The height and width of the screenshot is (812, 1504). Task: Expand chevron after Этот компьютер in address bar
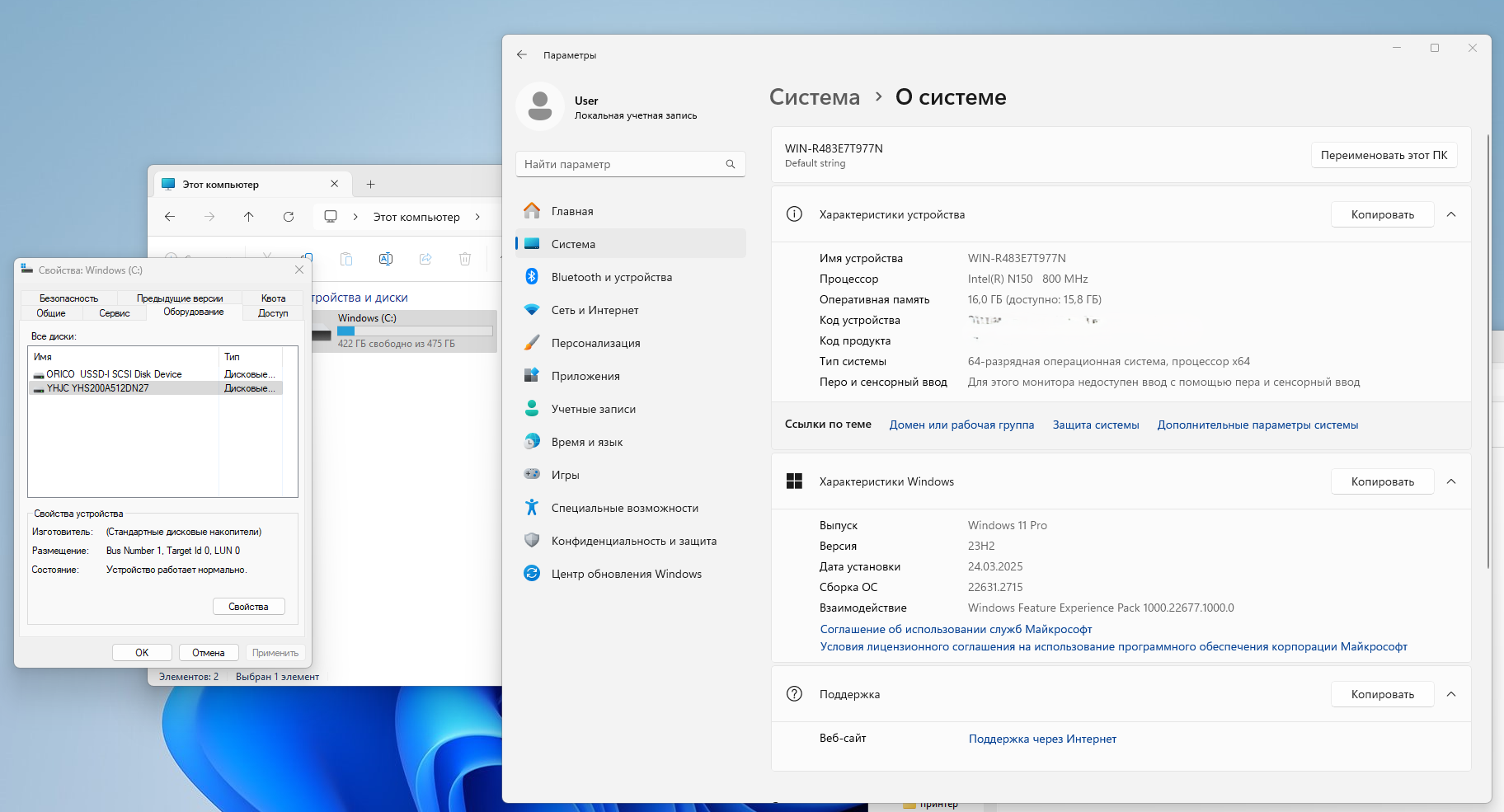tap(477, 217)
